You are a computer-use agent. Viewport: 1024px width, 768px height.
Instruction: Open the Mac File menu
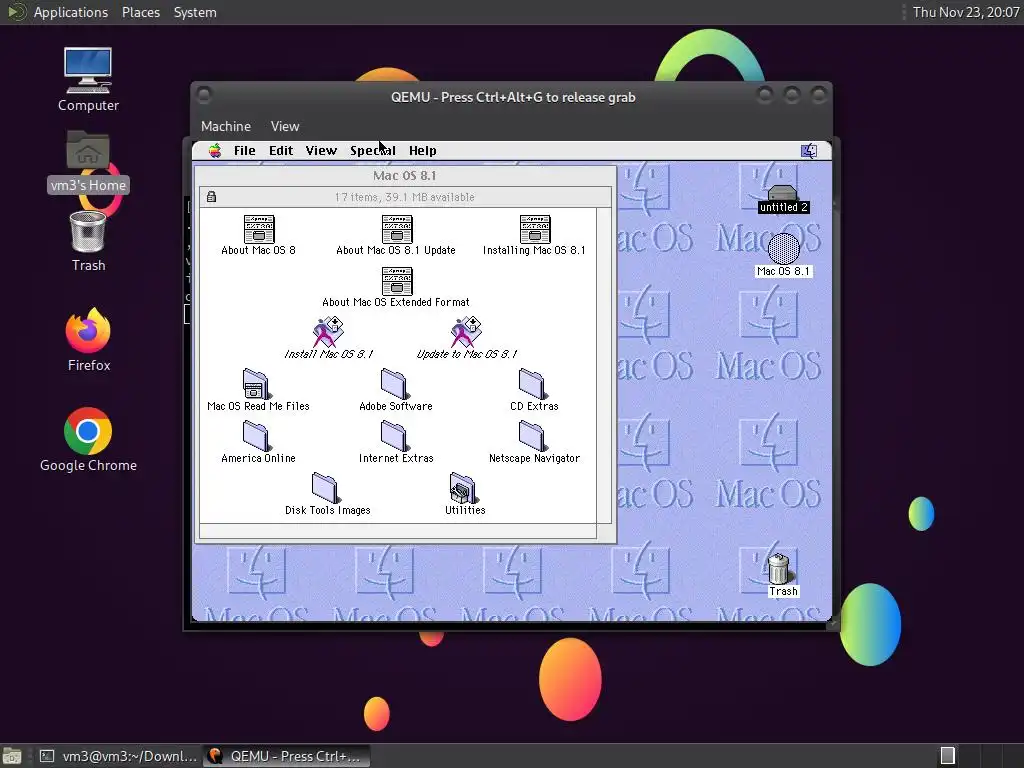(245, 151)
